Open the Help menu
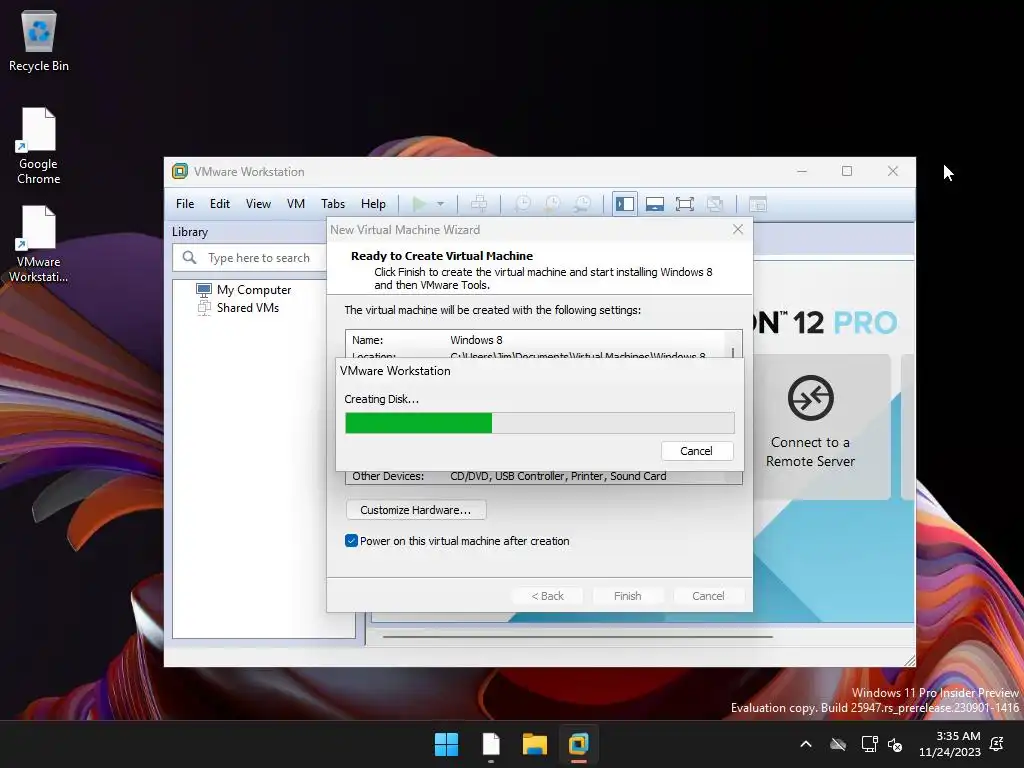The width and height of the screenshot is (1024, 768). point(373,204)
